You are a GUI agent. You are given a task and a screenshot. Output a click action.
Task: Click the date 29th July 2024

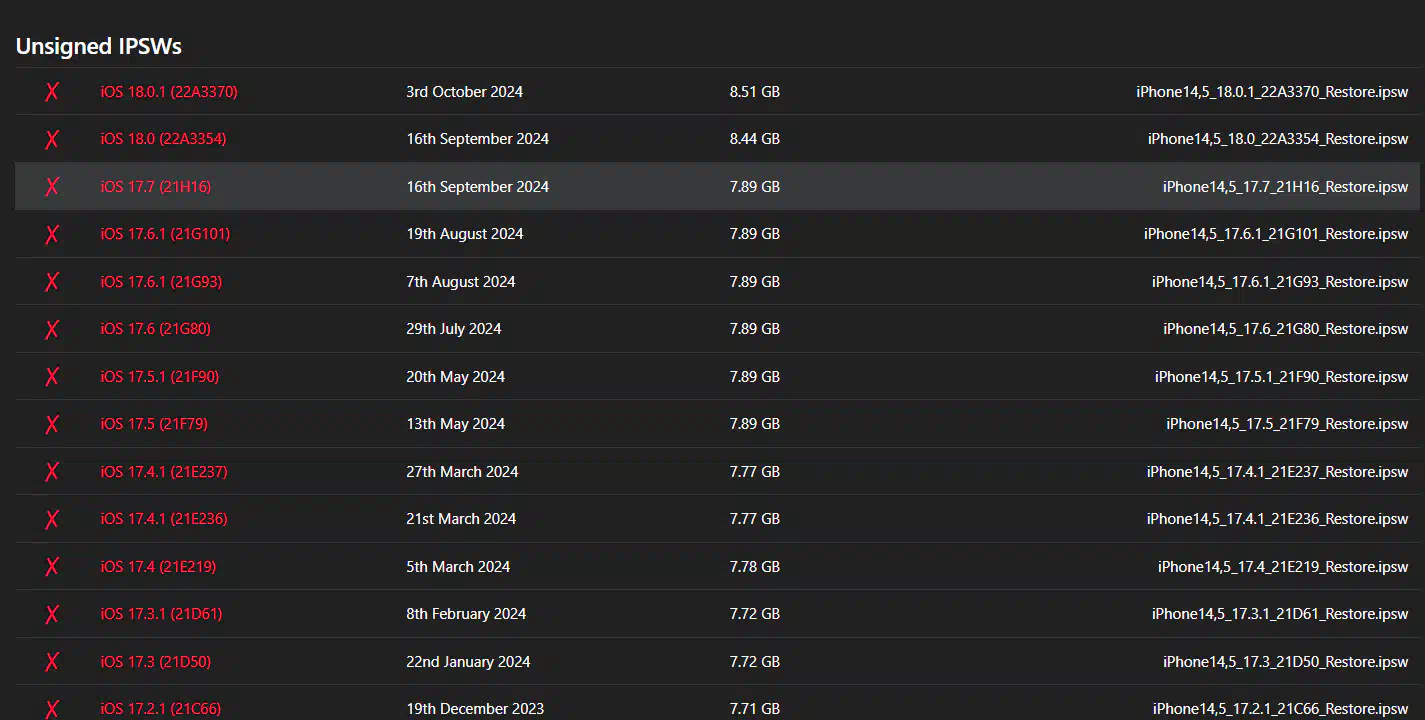pos(454,329)
